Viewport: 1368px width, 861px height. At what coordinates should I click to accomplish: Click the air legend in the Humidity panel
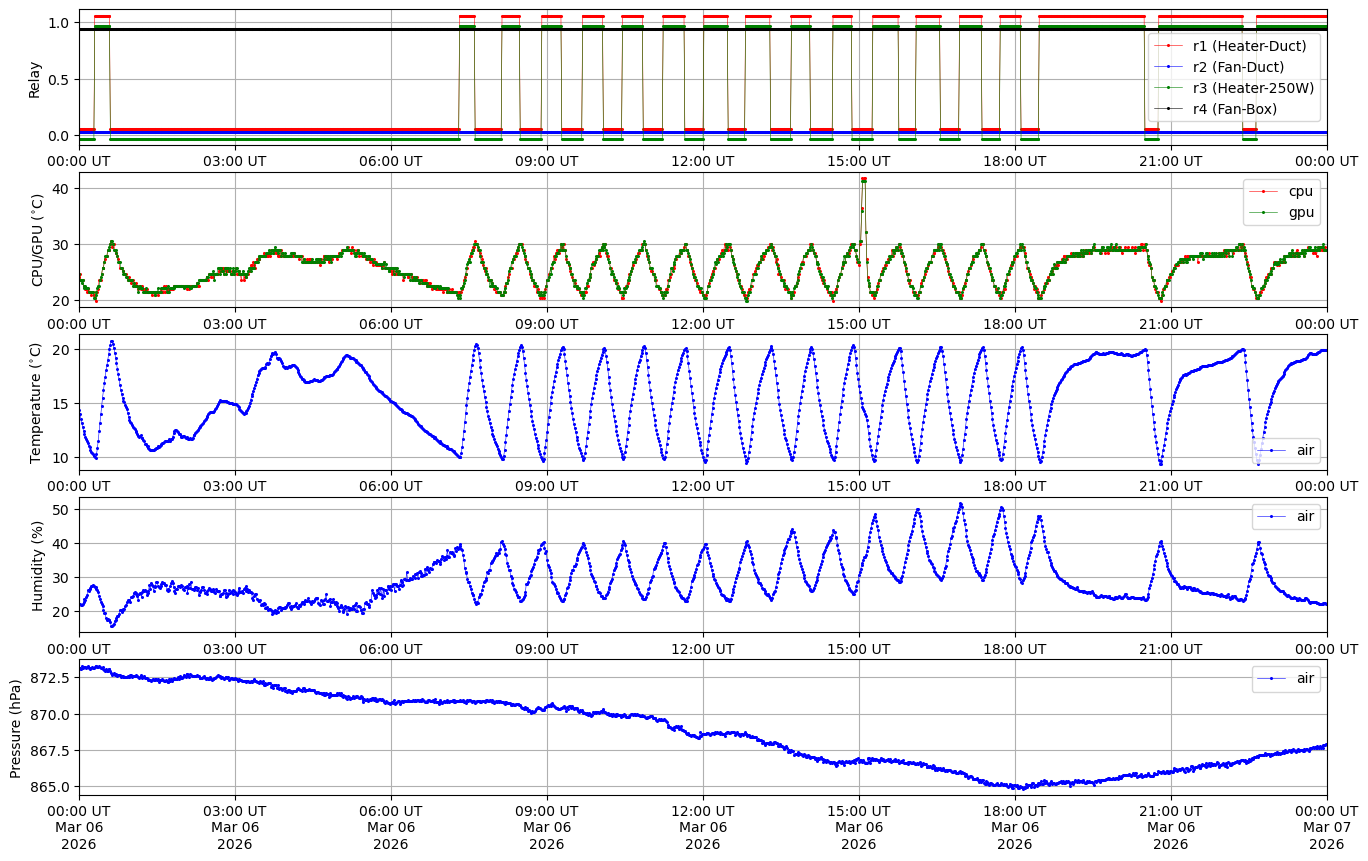click(x=1305, y=516)
